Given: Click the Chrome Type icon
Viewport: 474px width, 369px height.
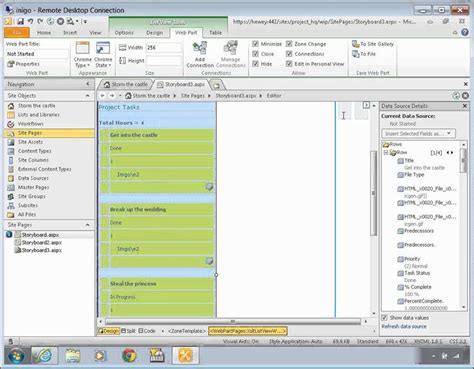Looking at the screenshot, I should click(x=82, y=48).
